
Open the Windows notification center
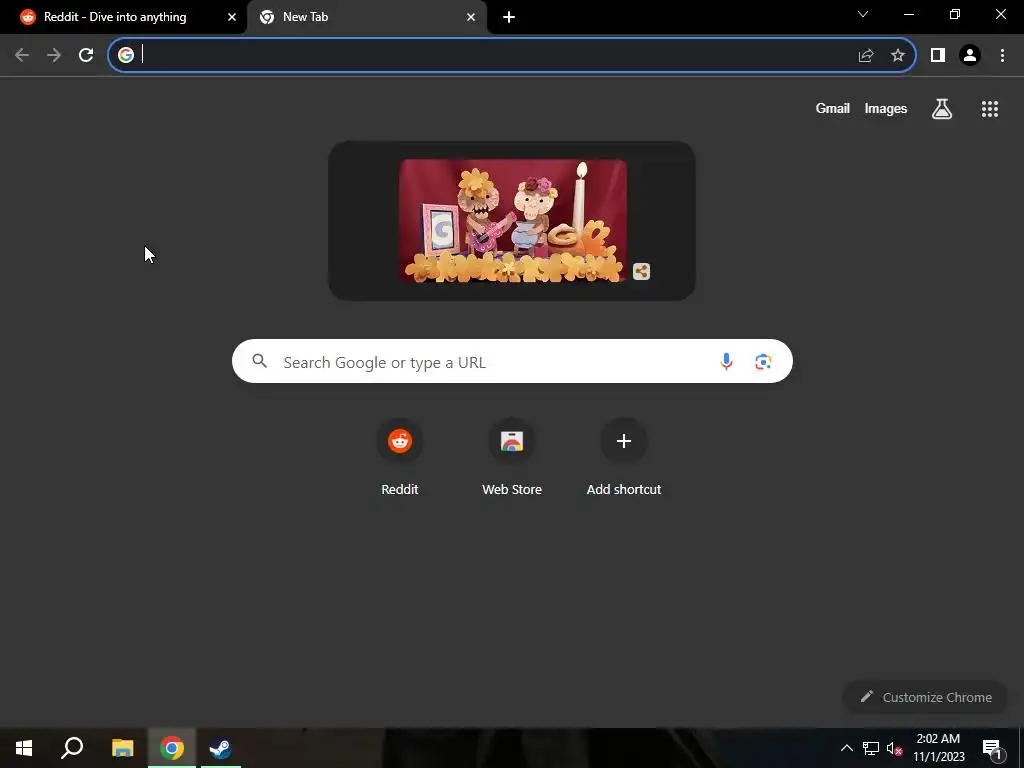[x=991, y=748]
